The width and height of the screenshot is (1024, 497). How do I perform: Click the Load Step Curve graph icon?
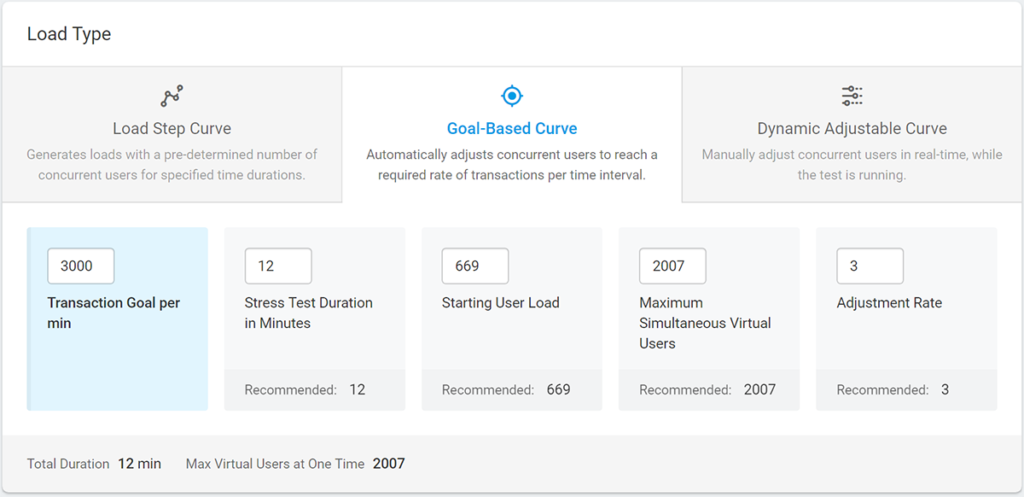click(x=171, y=96)
